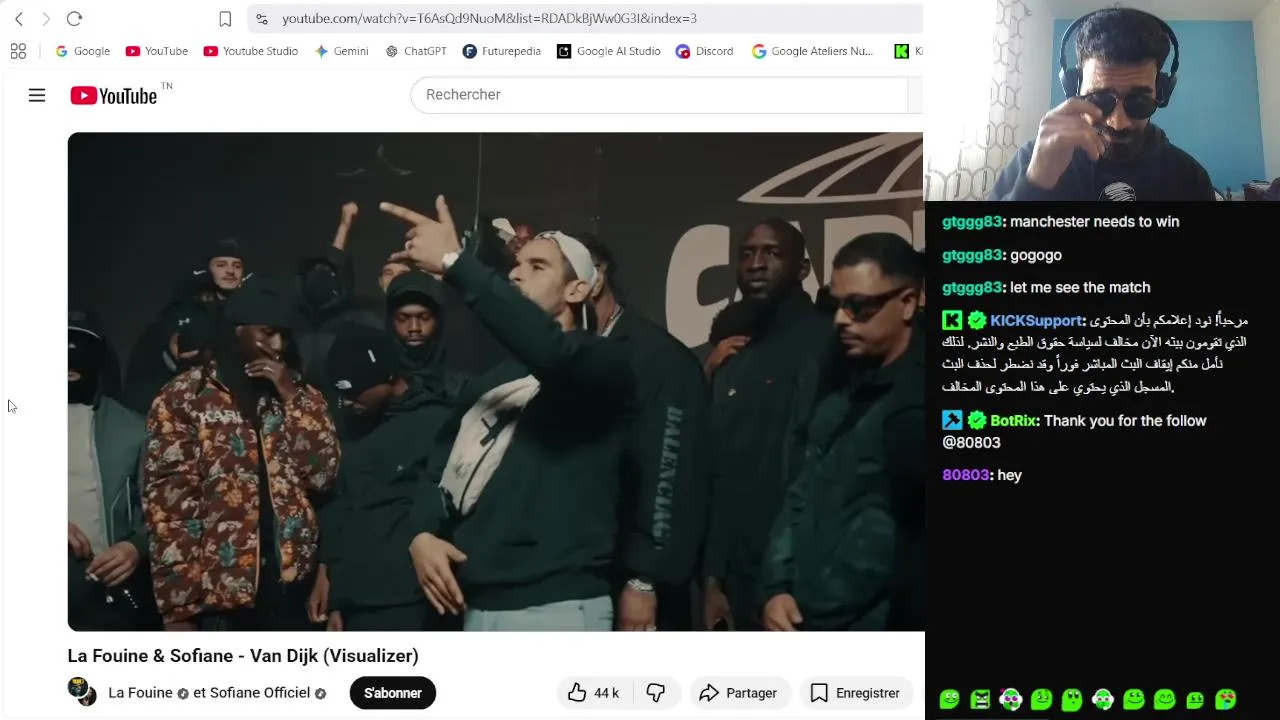1280x720 pixels.
Task: Click the La Fouine channel avatar
Action: tap(82, 692)
